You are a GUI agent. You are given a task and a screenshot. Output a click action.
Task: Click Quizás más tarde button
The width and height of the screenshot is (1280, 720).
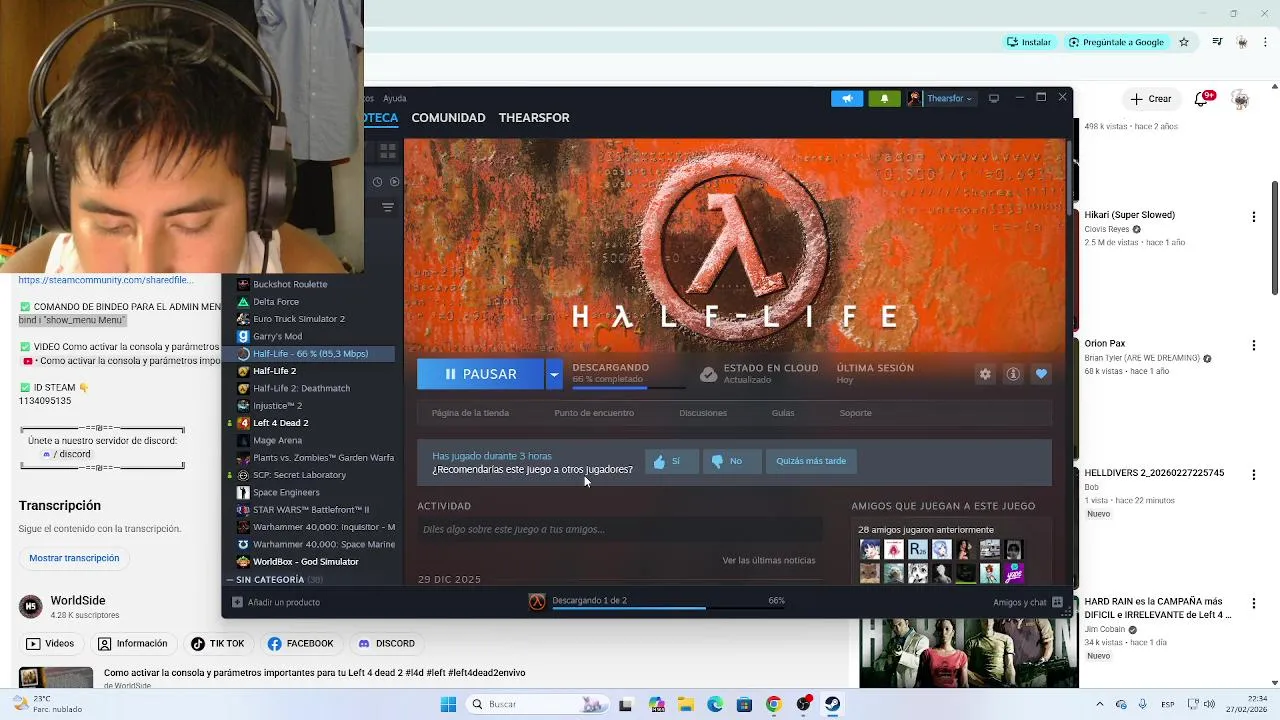[x=811, y=461]
